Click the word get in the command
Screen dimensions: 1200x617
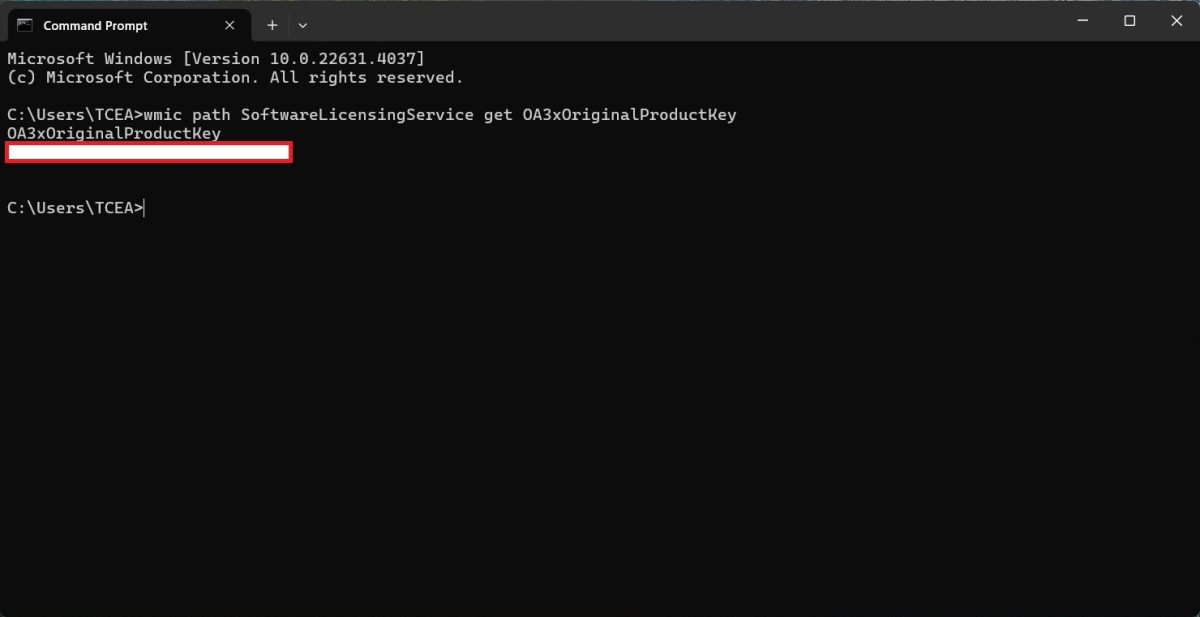tap(498, 115)
